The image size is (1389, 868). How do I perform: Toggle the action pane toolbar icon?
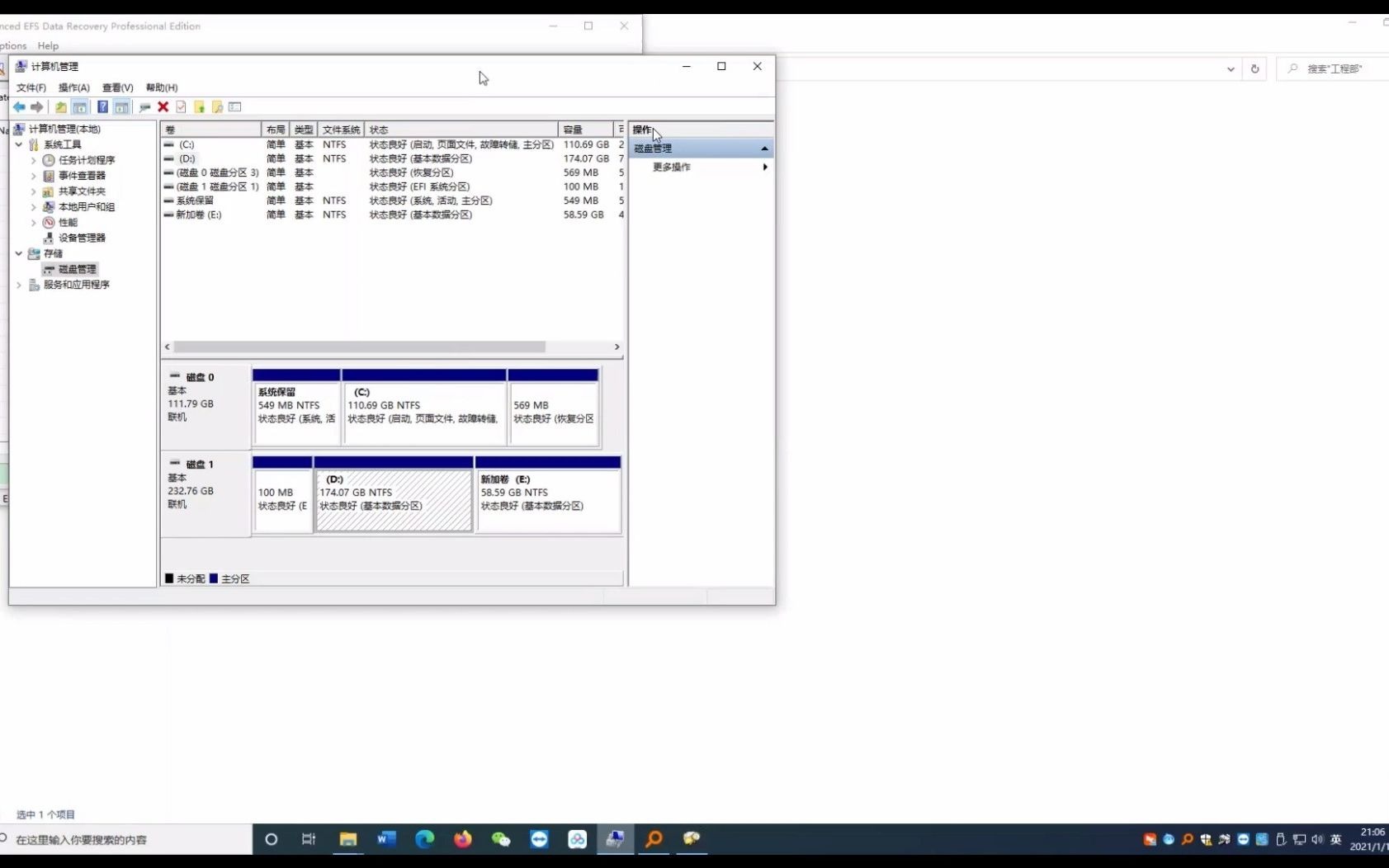(x=121, y=107)
